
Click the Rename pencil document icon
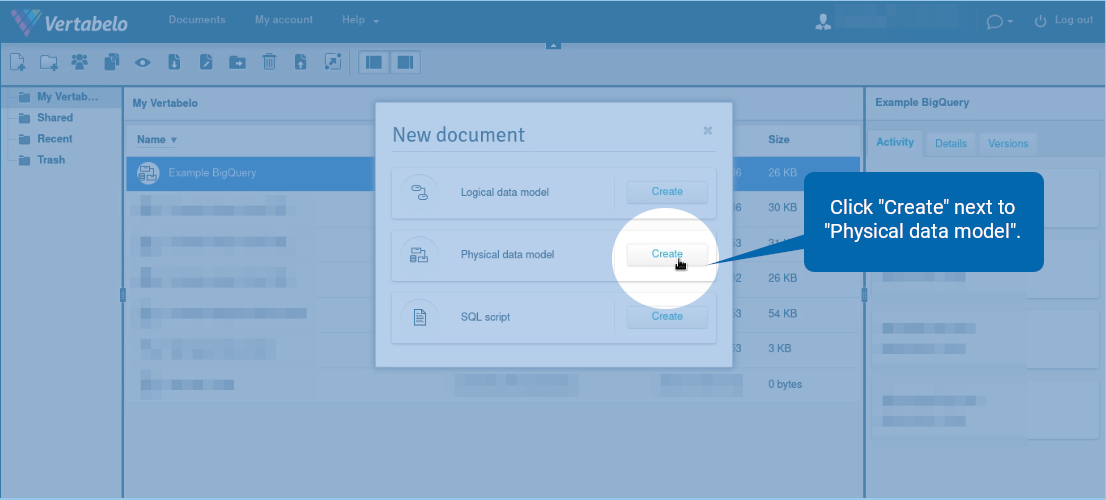point(206,62)
